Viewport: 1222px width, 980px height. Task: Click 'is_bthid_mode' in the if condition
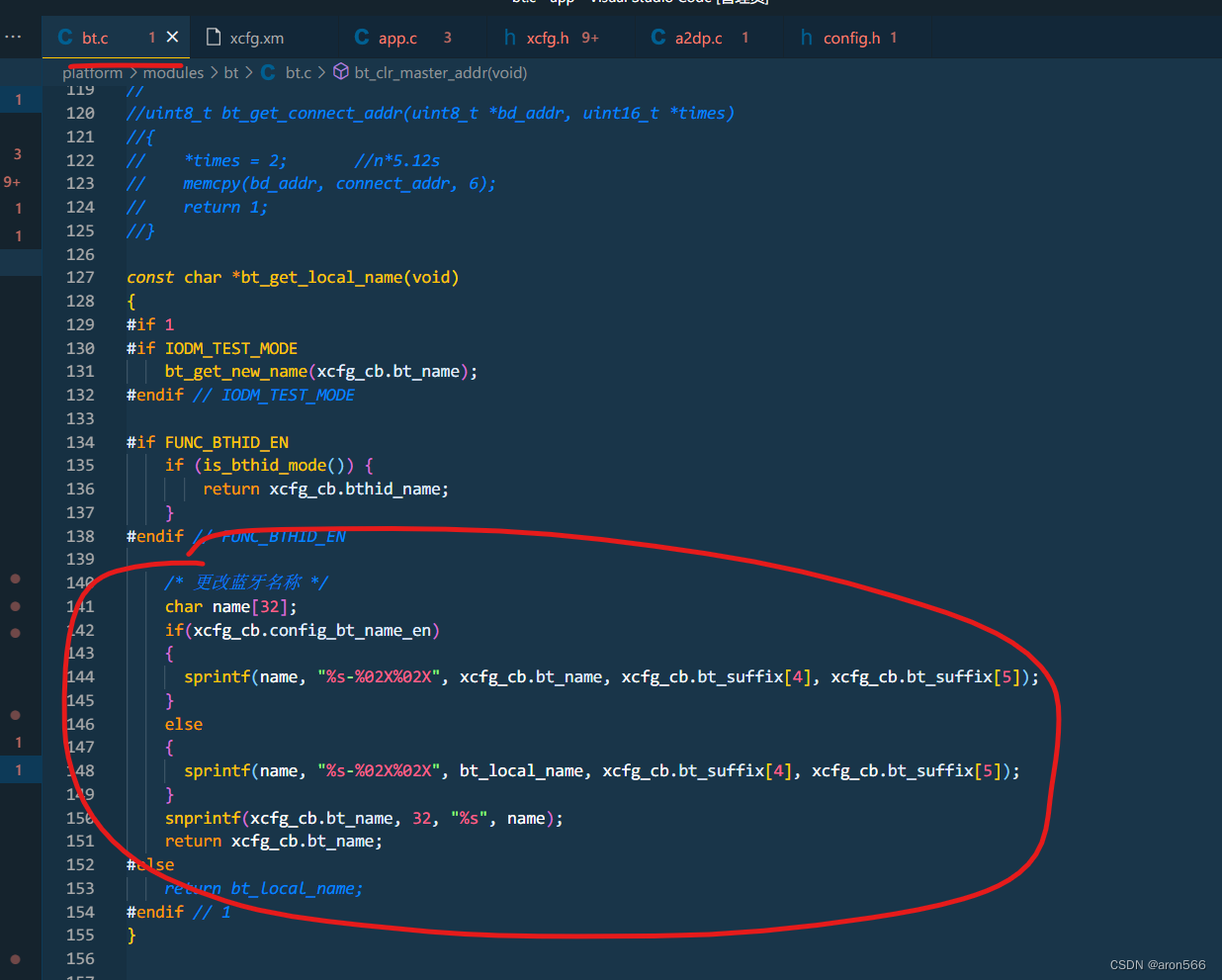coord(265,466)
